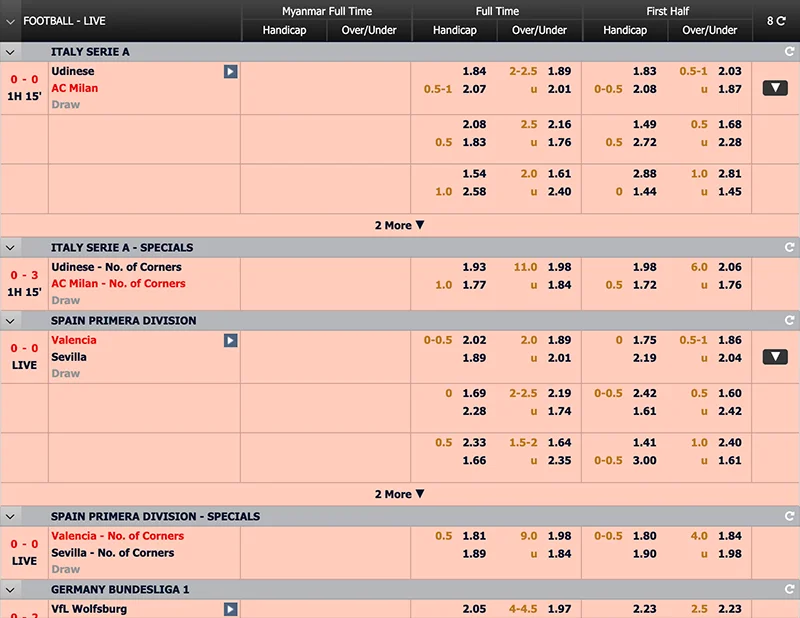Screen dimensions: 800x618
Task: Select the First Half Handicap column header
Action: (625, 30)
